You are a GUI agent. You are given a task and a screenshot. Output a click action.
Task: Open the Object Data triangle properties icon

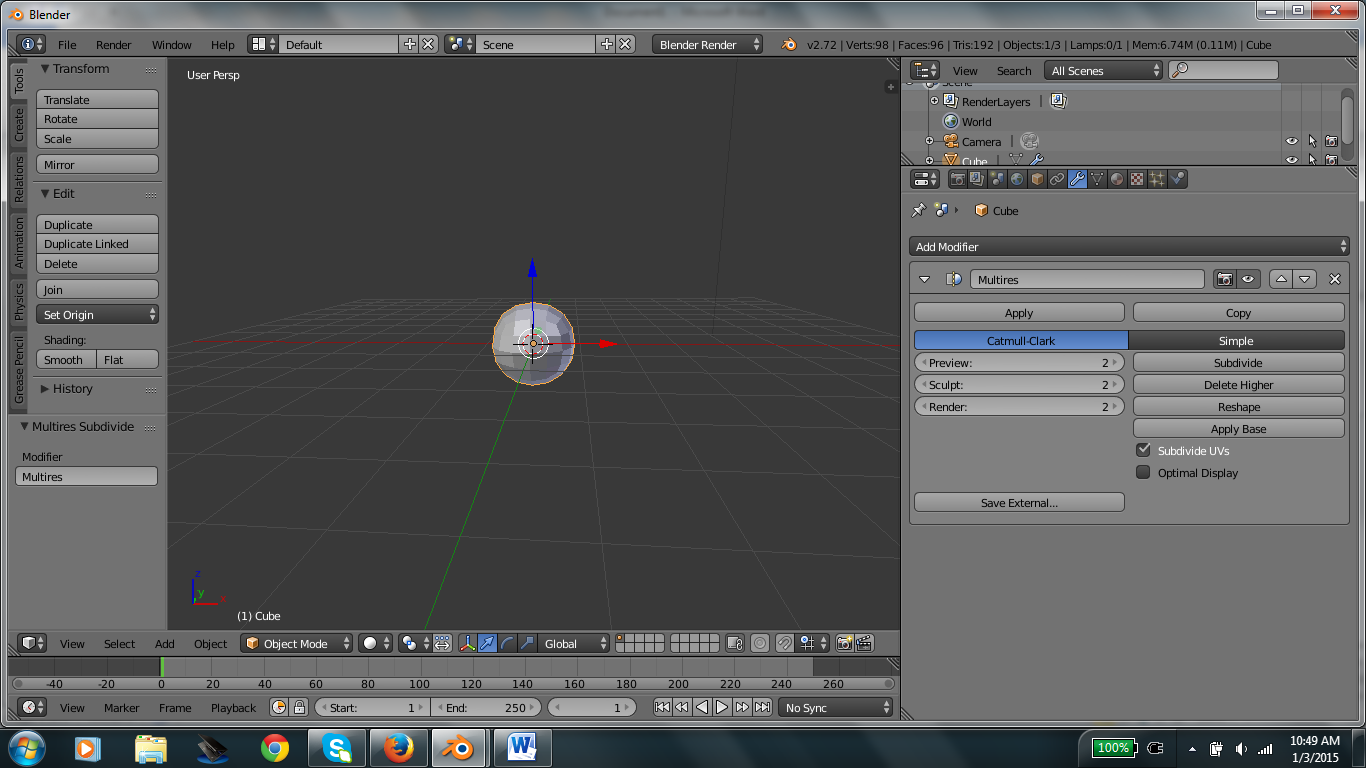click(1097, 179)
